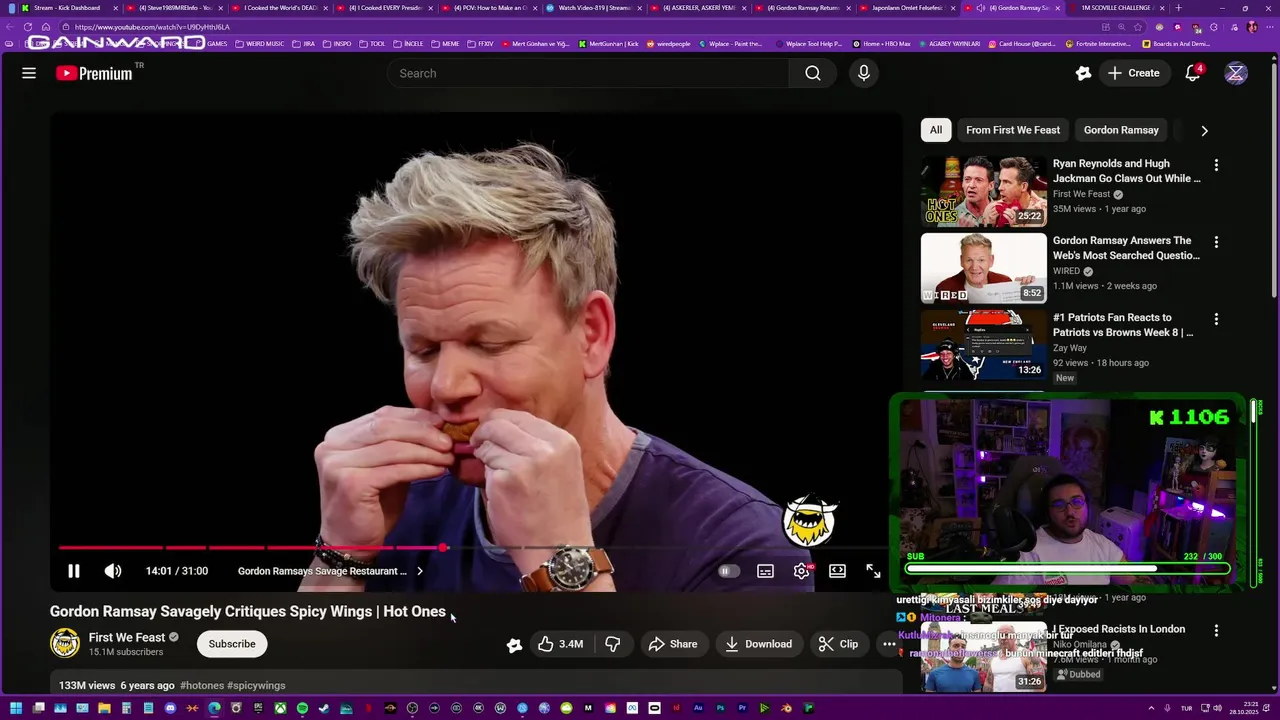Image resolution: width=1280 pixels, height=720 pixels.
Task: Open Windows Start menu
Action: 16,709
